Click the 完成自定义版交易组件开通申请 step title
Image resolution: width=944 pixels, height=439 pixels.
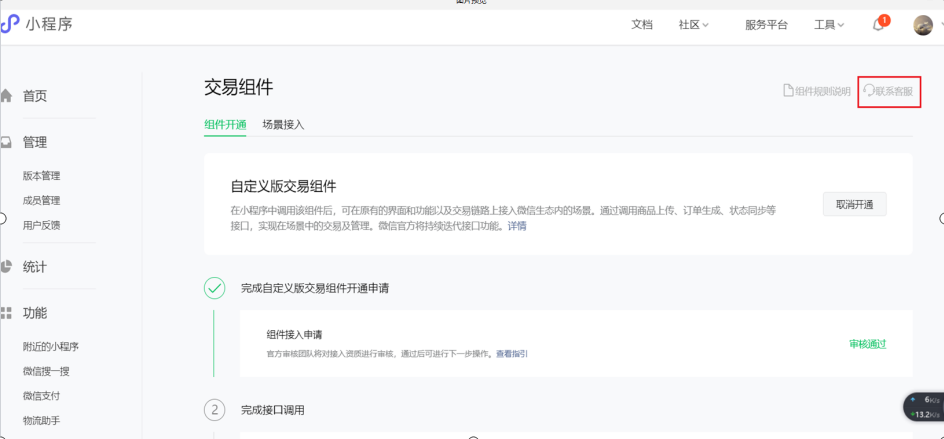pyautogui.click(x=315, y=288)
